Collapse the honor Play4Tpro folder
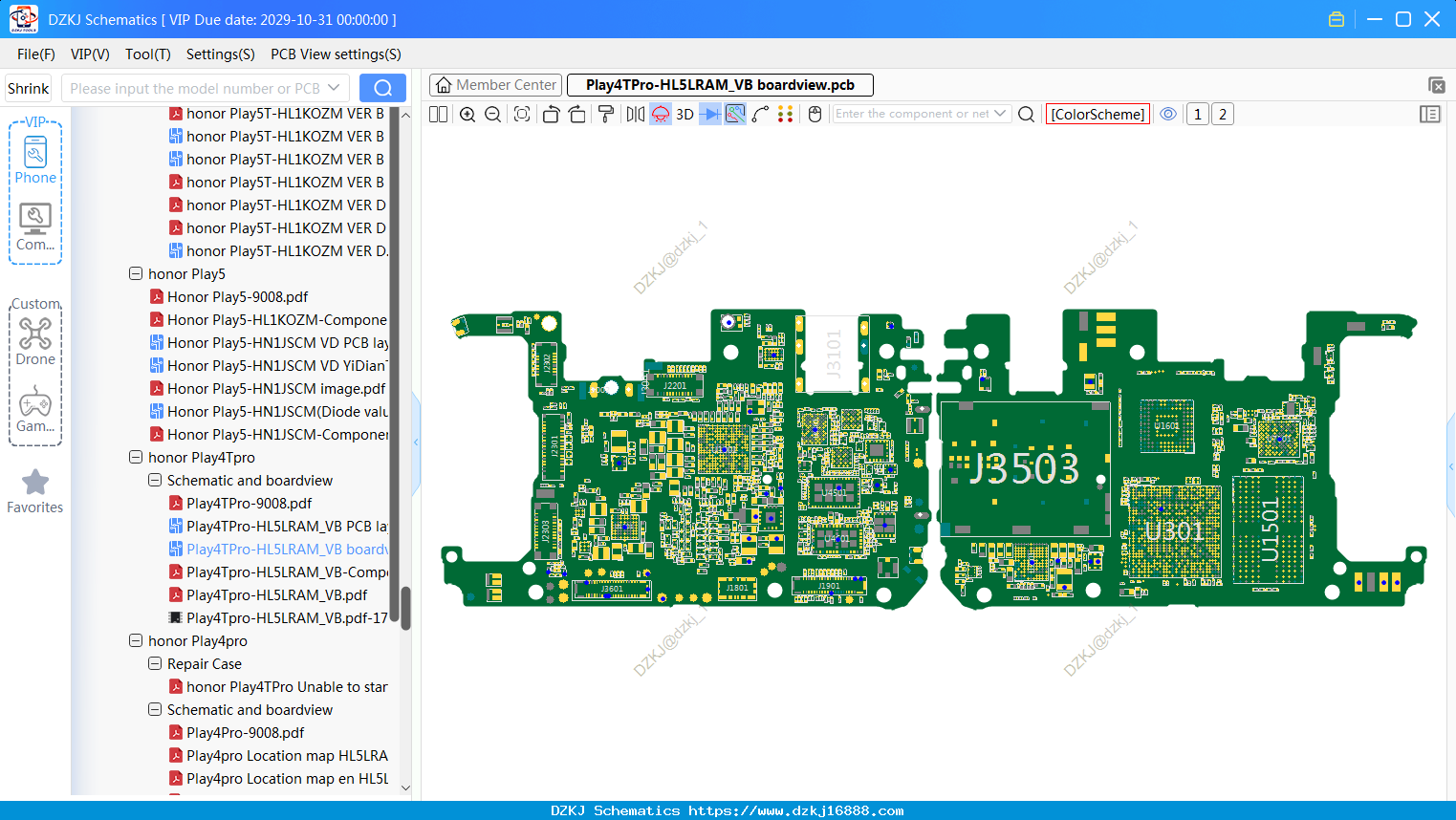 tap(136, 457)
